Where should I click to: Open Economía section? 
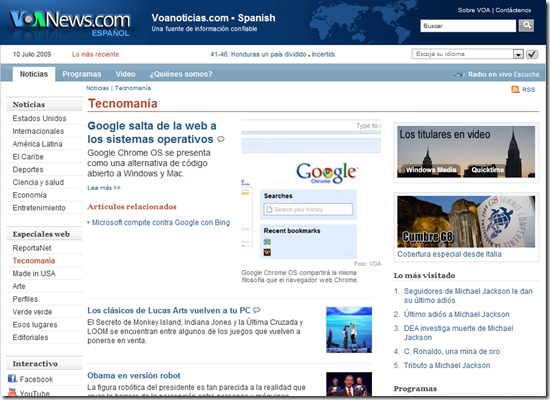click(x=29, y=195)
